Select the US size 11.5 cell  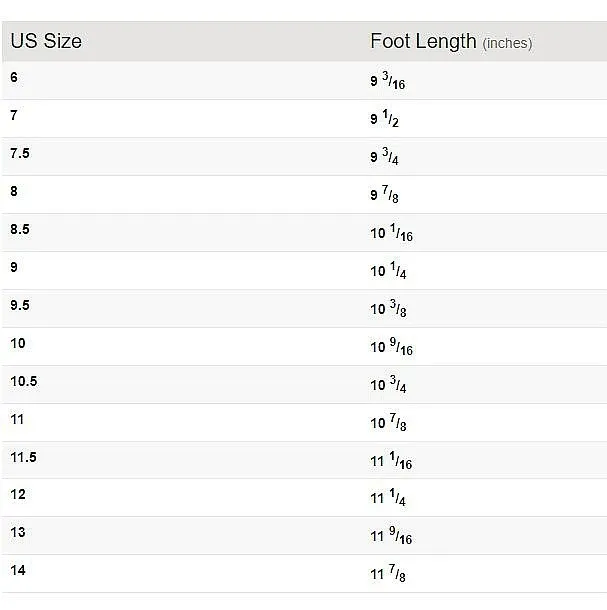click(x=23, y=457)
